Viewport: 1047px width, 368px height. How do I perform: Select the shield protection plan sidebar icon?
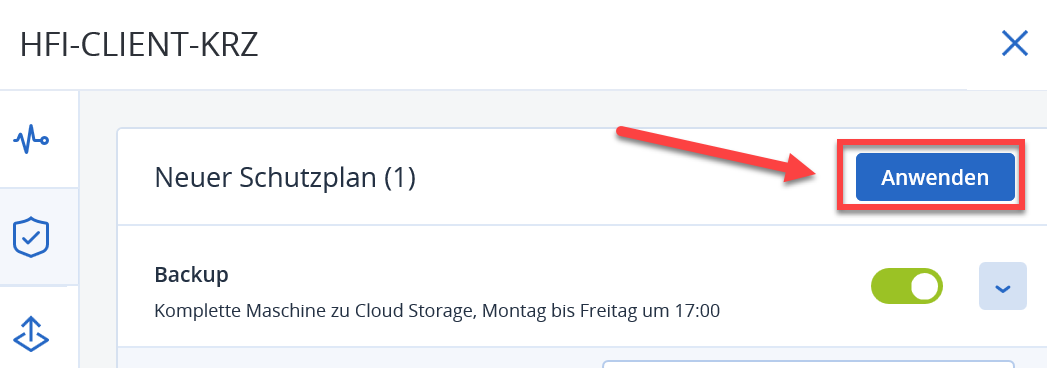coord(31,237)
